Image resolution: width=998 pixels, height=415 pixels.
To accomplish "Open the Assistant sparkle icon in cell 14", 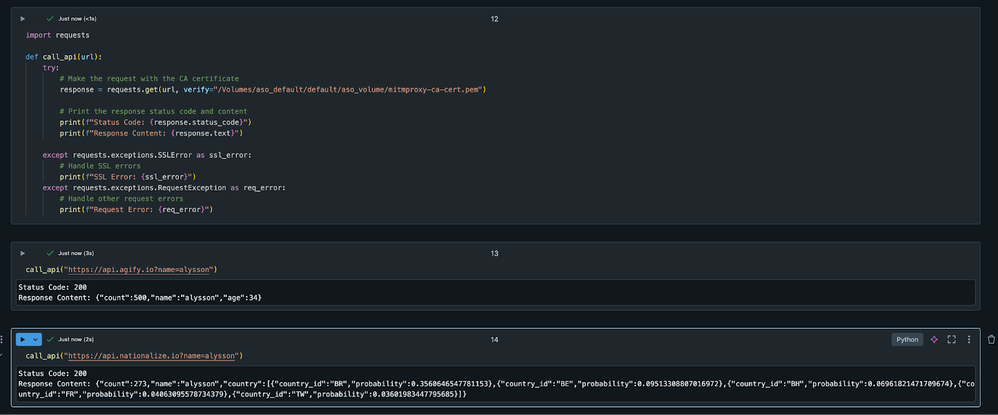I will point(933,339).
